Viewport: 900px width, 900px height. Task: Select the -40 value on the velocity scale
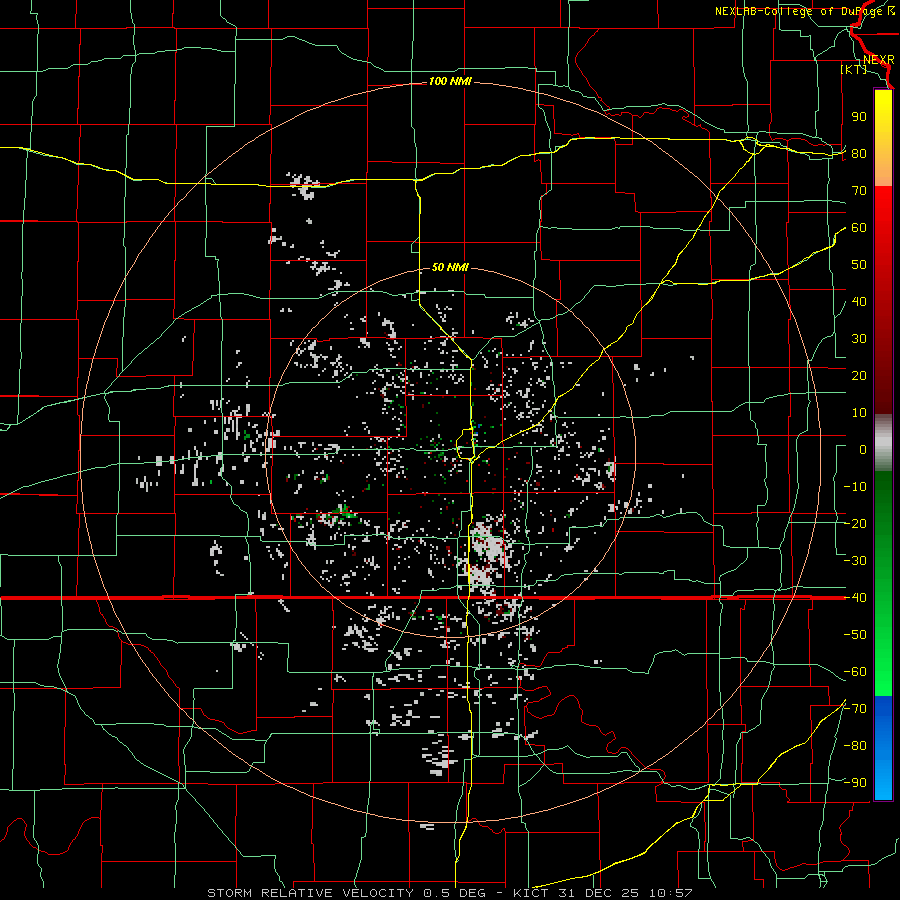click(855, 598)
